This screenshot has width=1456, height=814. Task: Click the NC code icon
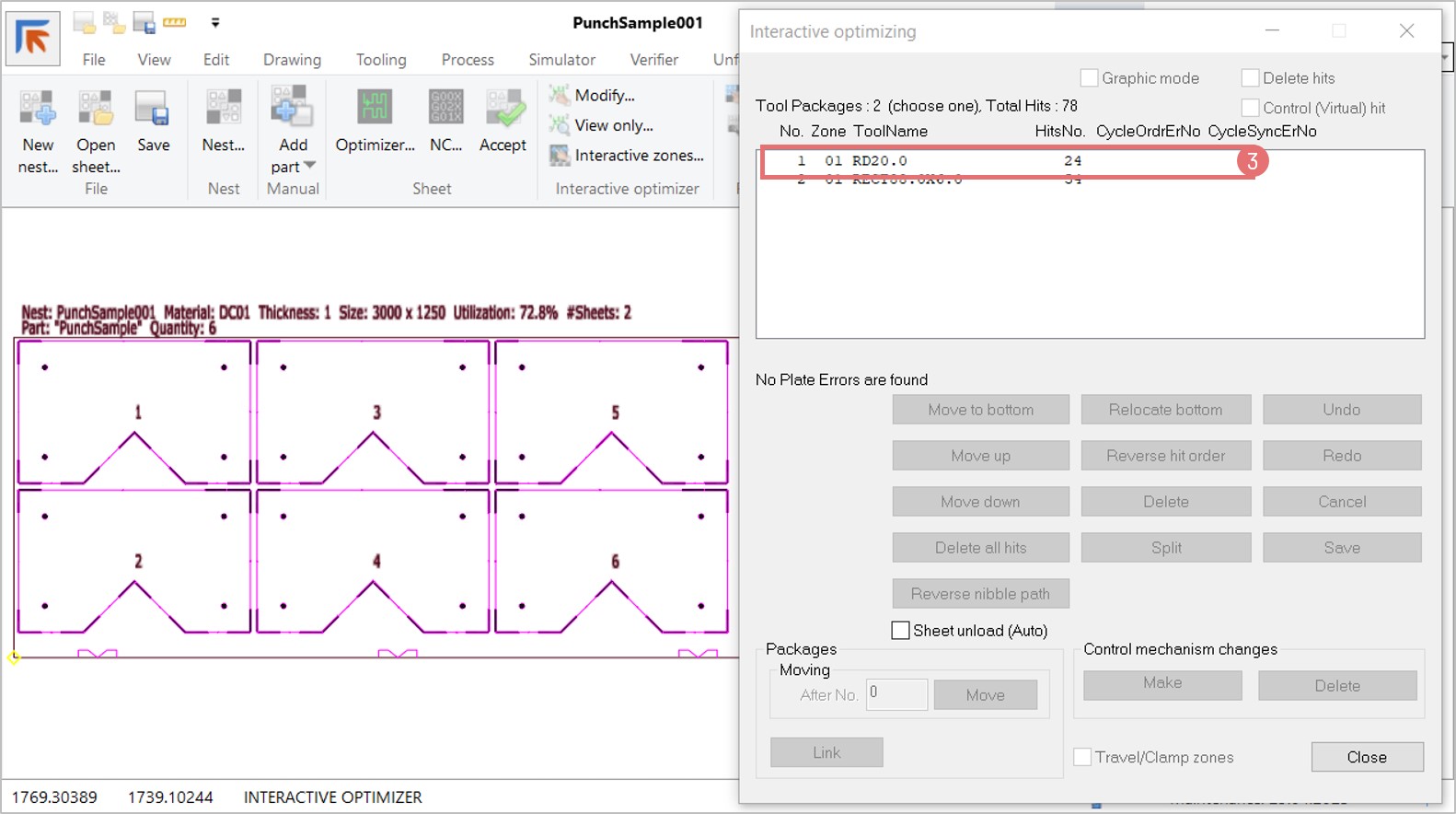coord(446,110)
